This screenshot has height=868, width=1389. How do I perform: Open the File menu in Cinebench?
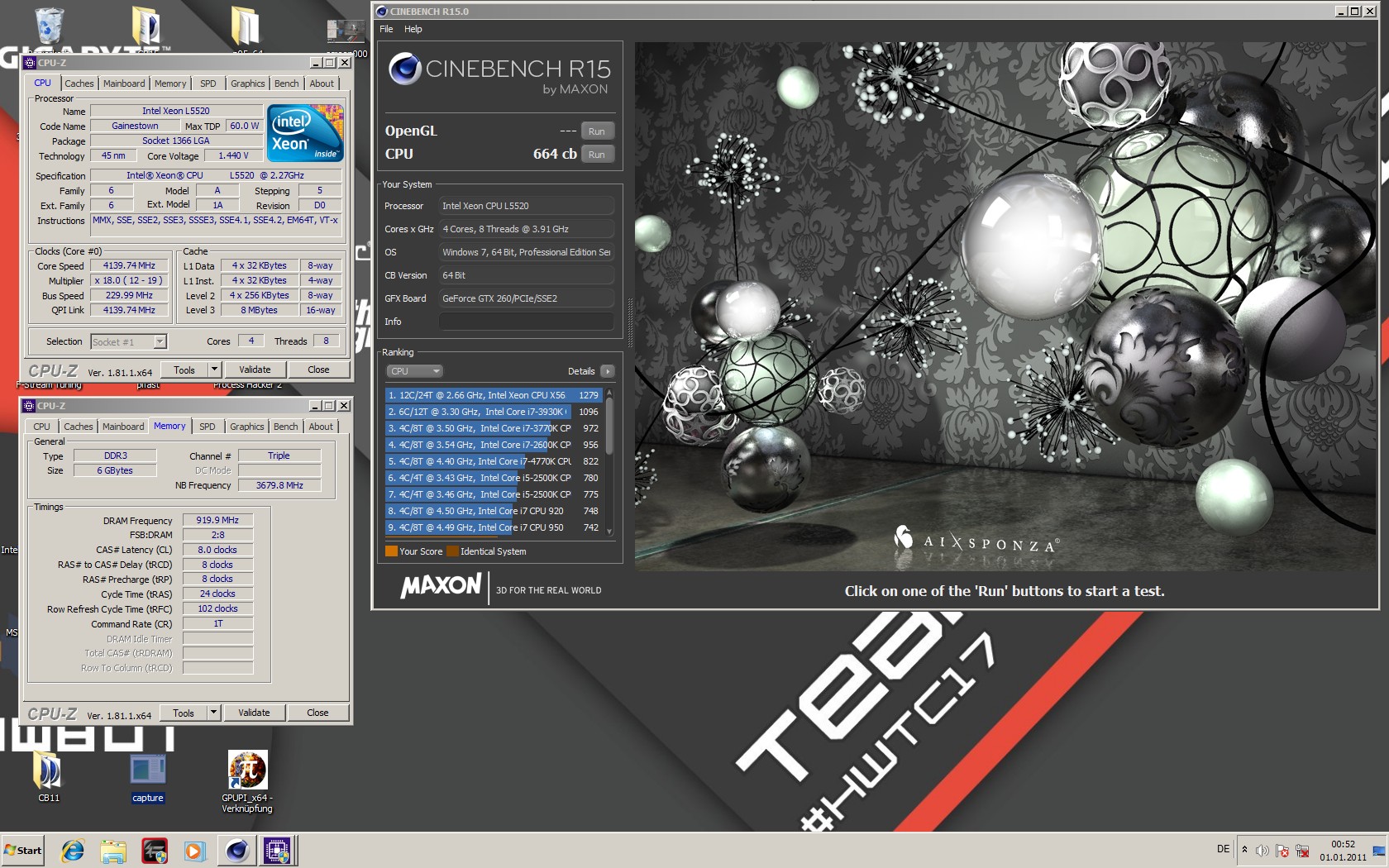coord(386,29)
